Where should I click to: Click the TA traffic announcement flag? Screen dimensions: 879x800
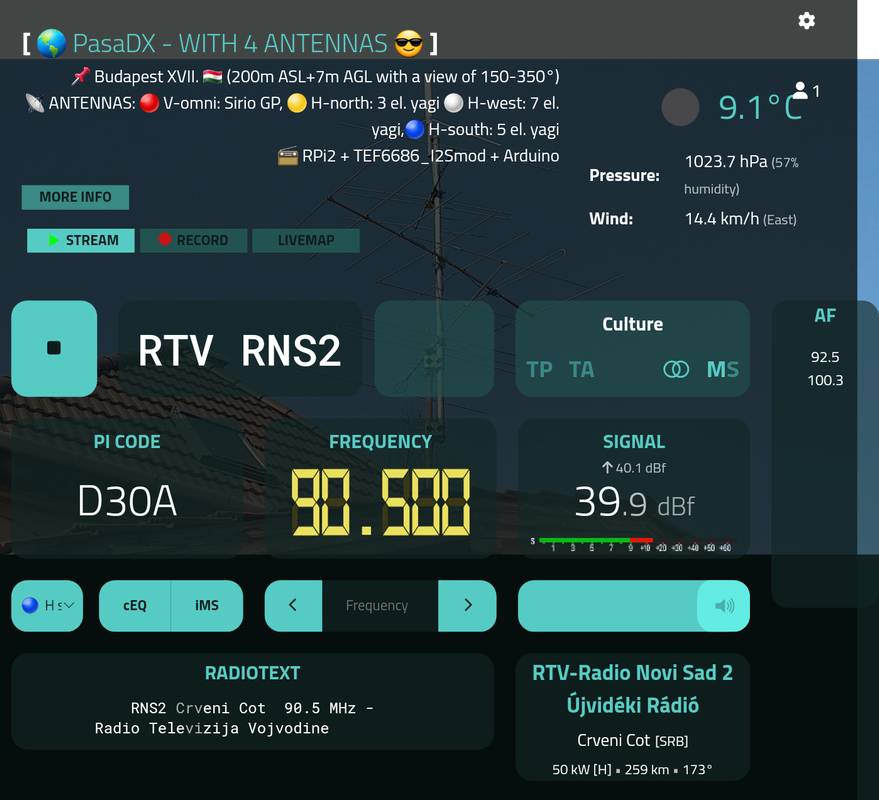pos(581,369)
